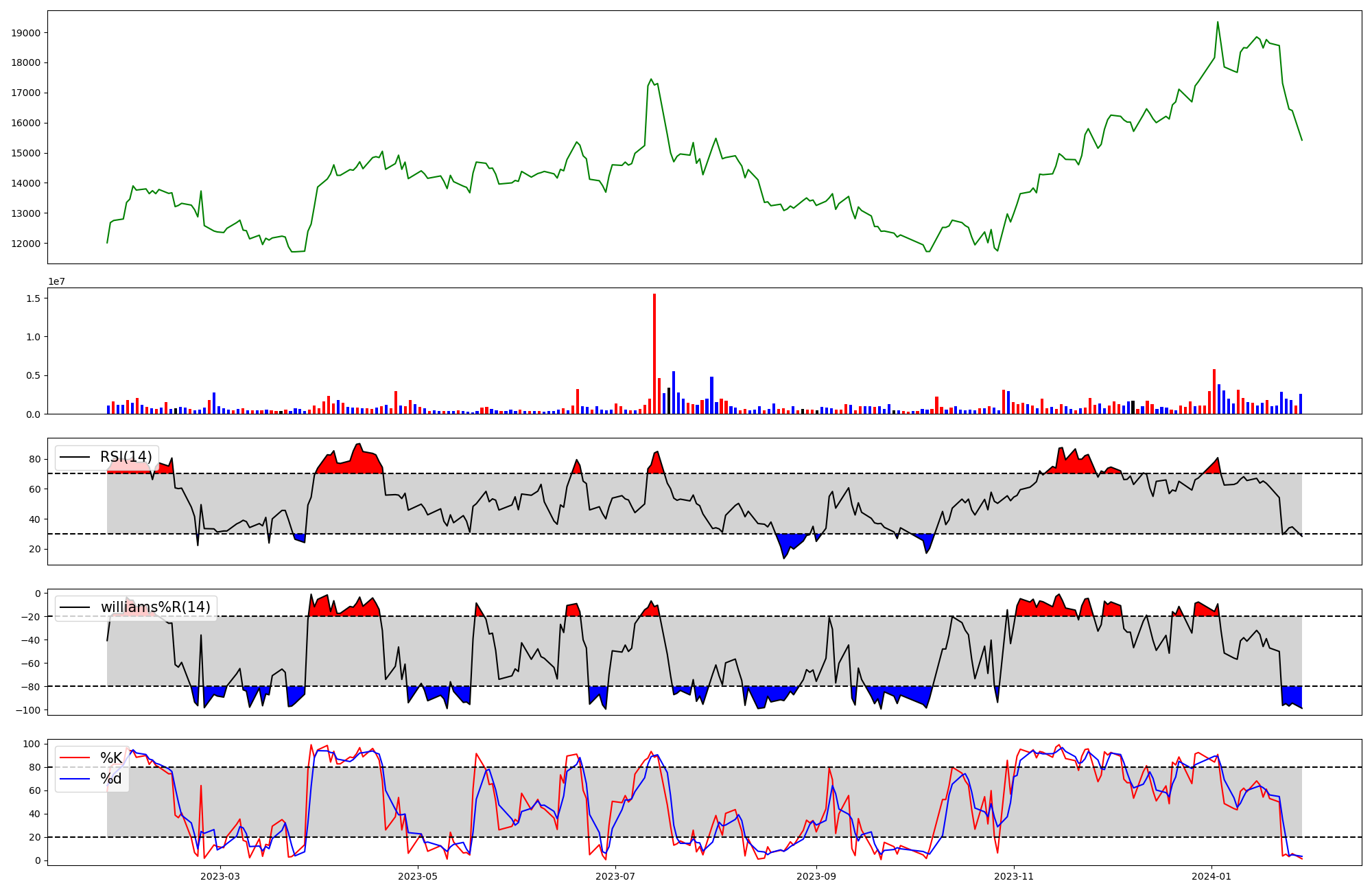This screenshot has width=1372, height=892.
Task: Click the 1e7 volume scale label
Action: tap(56, 281)
